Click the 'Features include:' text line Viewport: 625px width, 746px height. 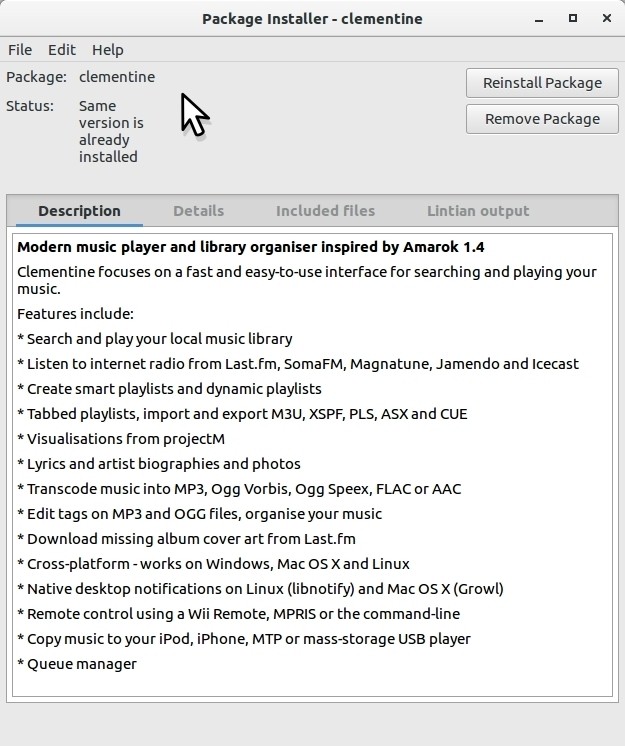coord(75,314)
